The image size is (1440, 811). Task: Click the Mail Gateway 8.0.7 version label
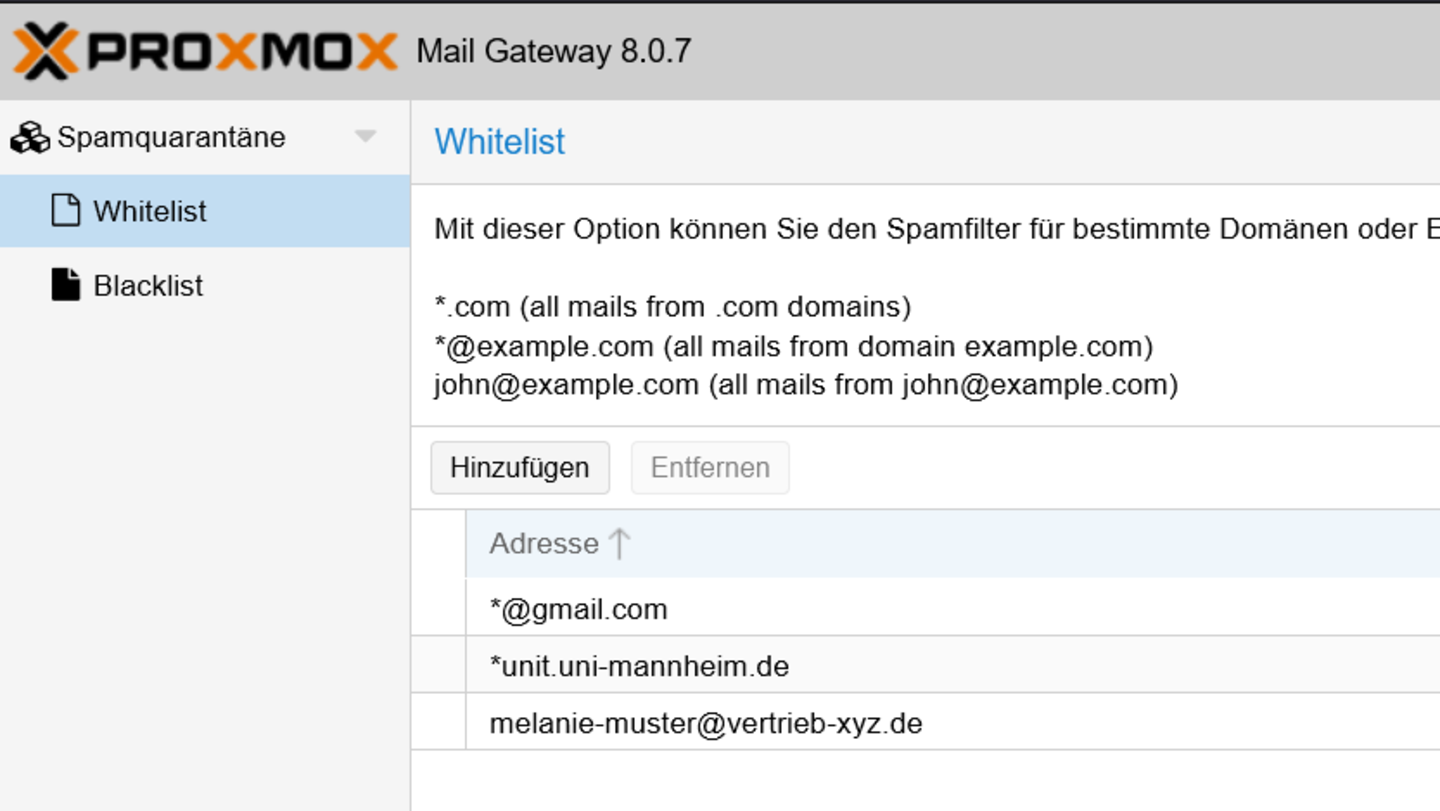(554, 51)
